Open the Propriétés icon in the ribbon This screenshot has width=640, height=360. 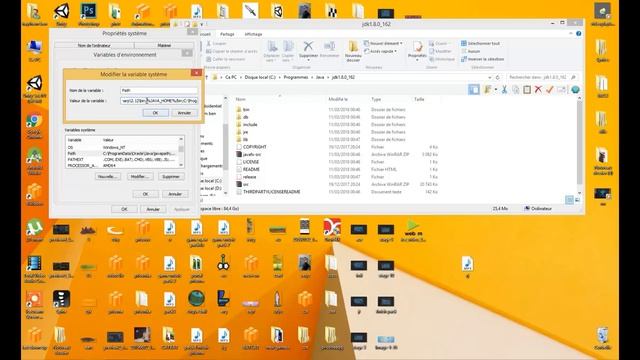coord(417,46)
